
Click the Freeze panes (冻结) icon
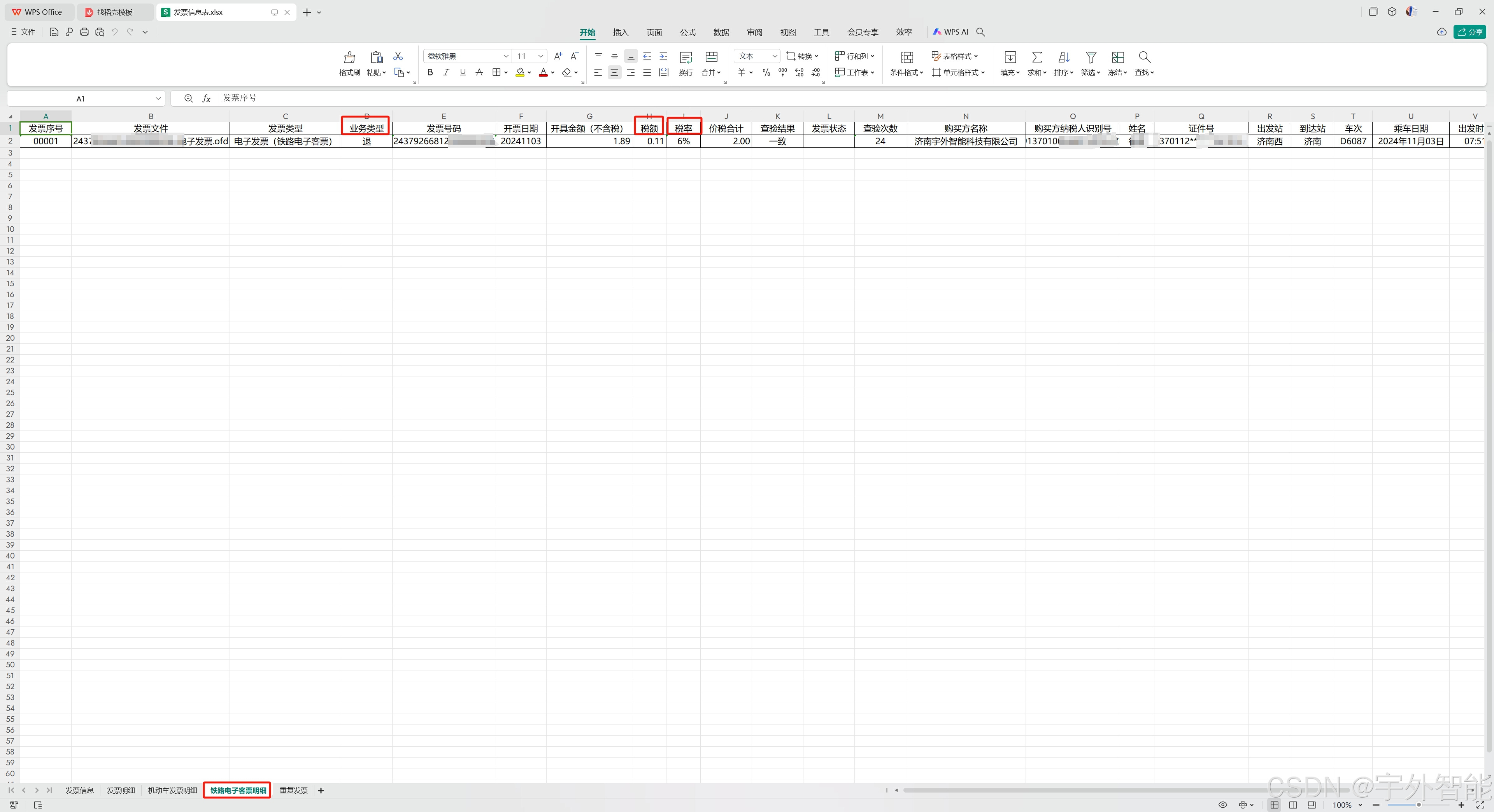[1118, 58]
